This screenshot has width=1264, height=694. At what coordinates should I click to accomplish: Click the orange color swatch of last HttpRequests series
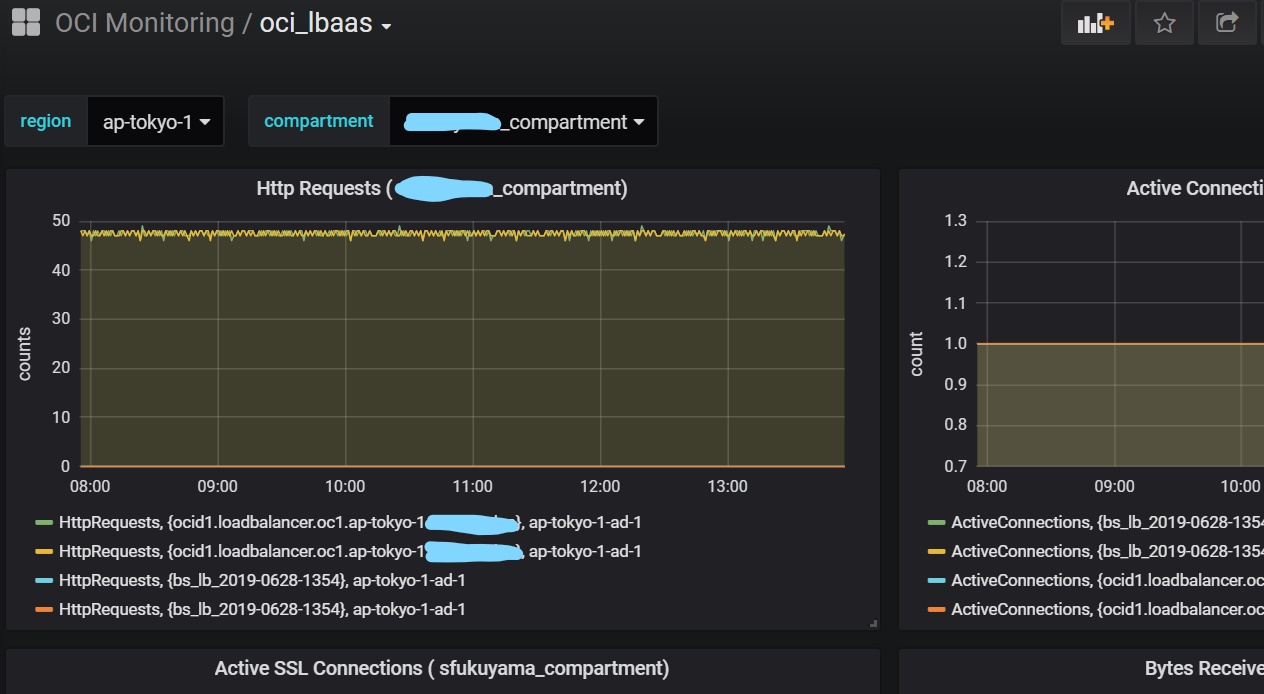click(x=43, y=609)
